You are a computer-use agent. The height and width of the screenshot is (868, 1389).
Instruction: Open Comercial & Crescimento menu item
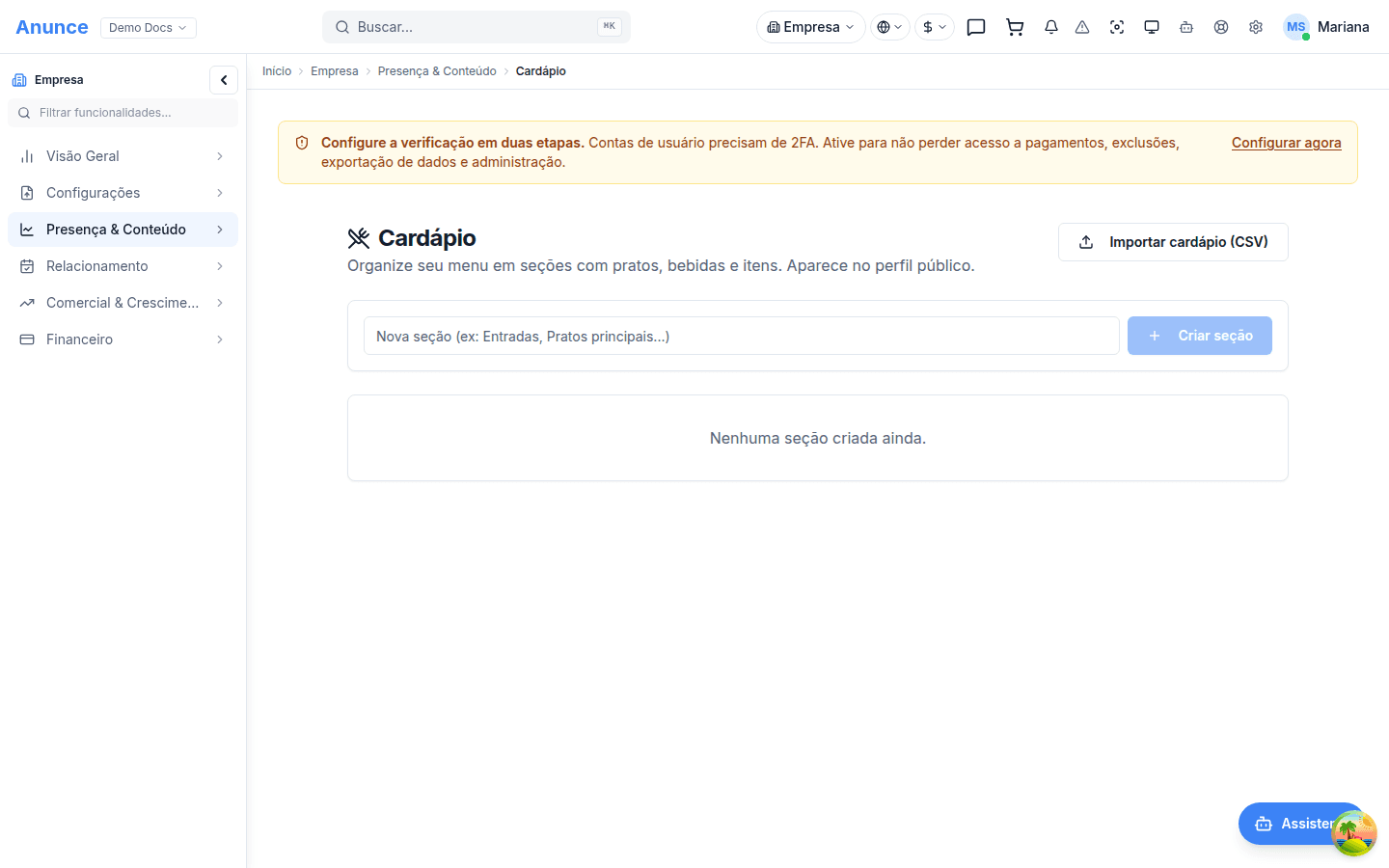point(123,303)
